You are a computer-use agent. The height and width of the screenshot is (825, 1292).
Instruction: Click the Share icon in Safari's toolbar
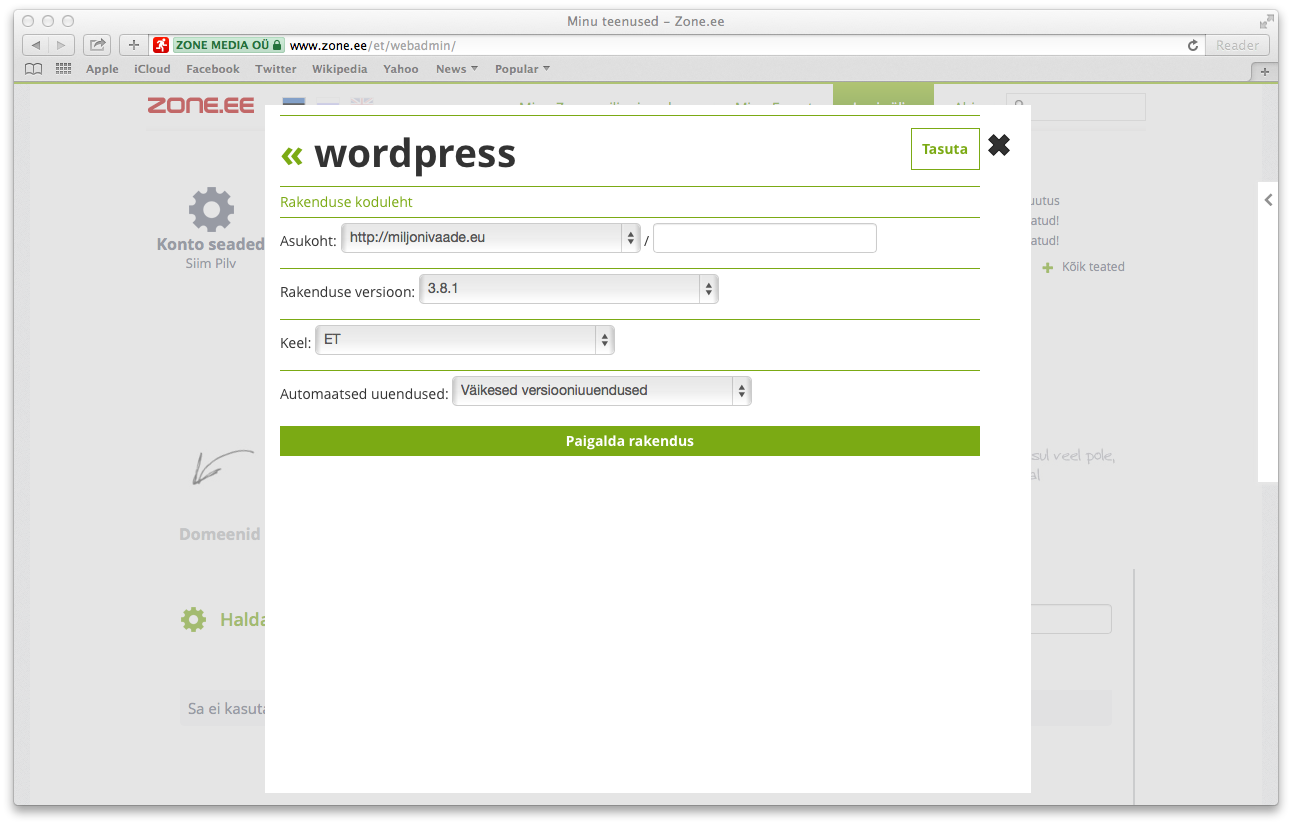tap(97, 45)
